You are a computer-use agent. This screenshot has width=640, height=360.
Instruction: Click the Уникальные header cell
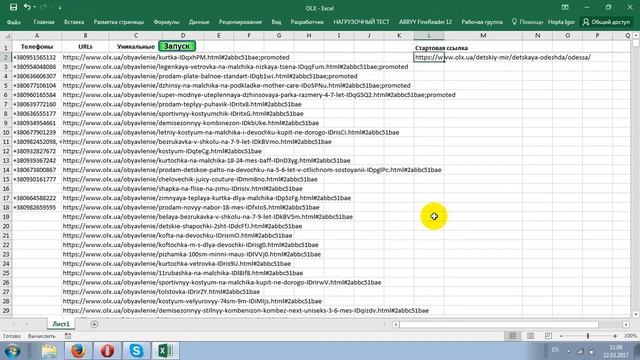136,47
